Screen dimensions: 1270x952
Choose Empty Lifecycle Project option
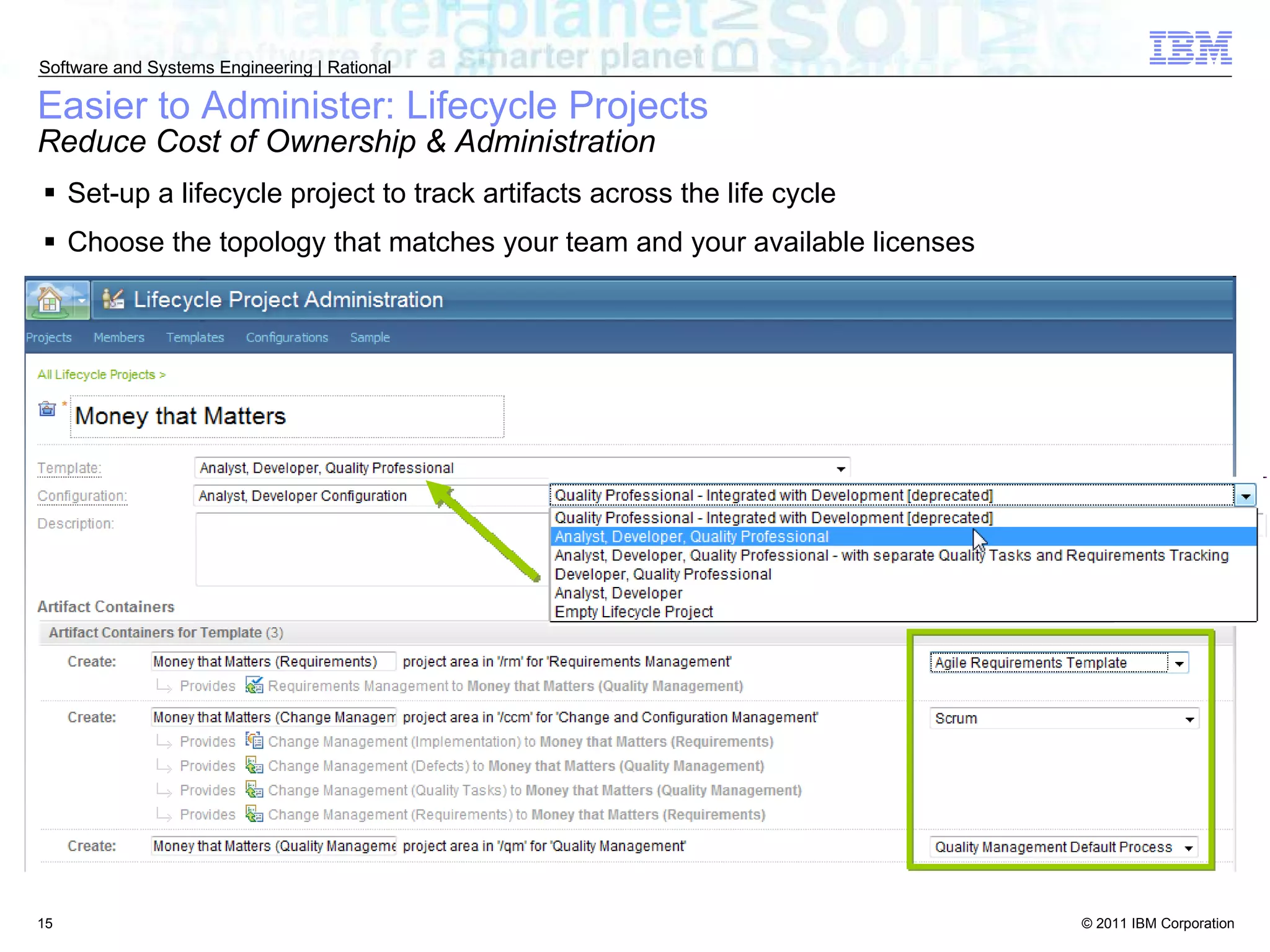pos(904,612)
